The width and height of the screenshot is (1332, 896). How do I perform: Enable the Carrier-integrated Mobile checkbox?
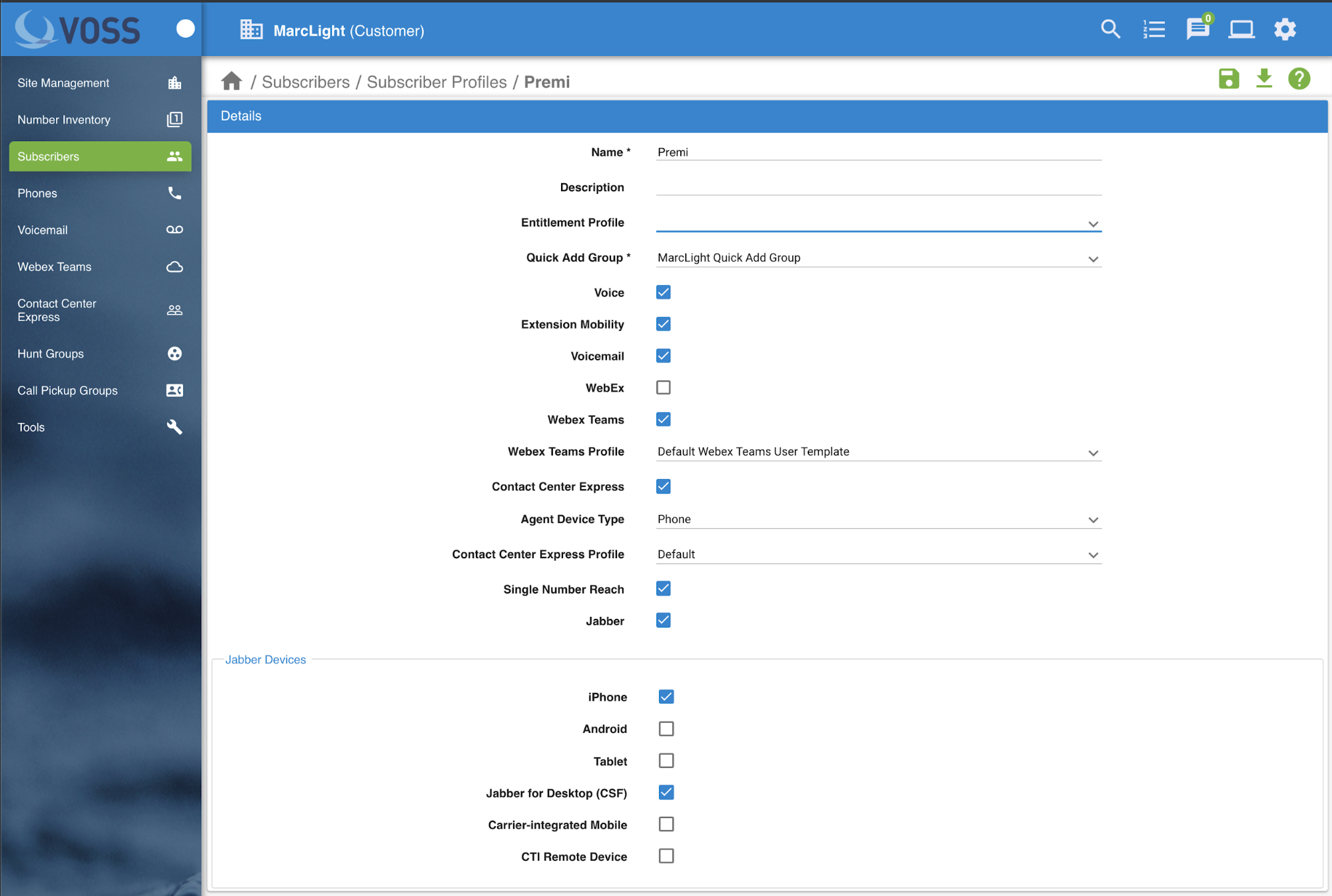point(666,825)
